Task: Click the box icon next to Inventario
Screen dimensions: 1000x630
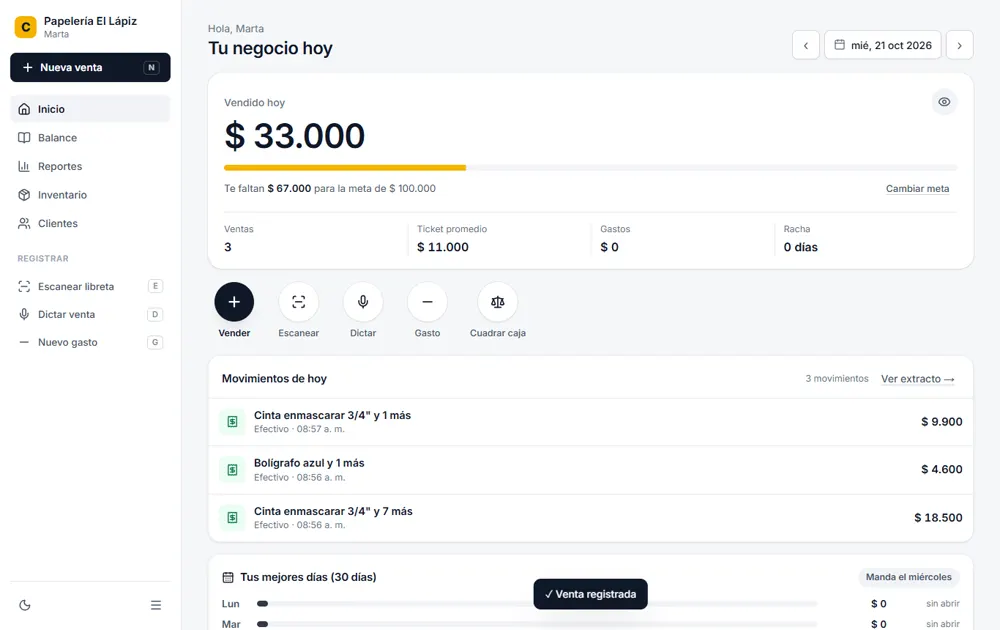Action: 24,195
